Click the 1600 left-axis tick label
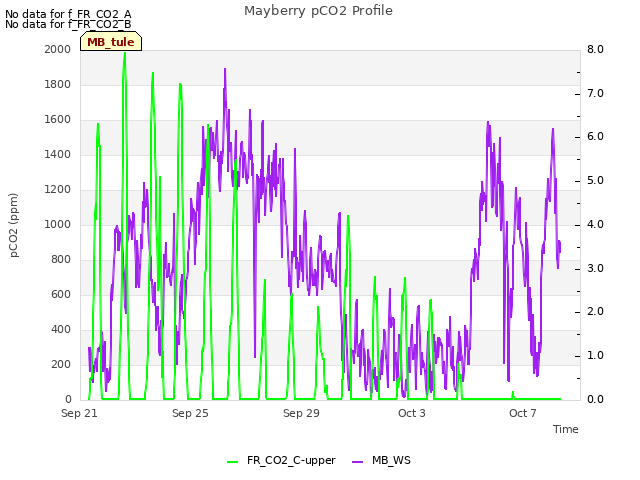Image resolution: width=640 pixels, height=480 pixels. coord(58,120)
